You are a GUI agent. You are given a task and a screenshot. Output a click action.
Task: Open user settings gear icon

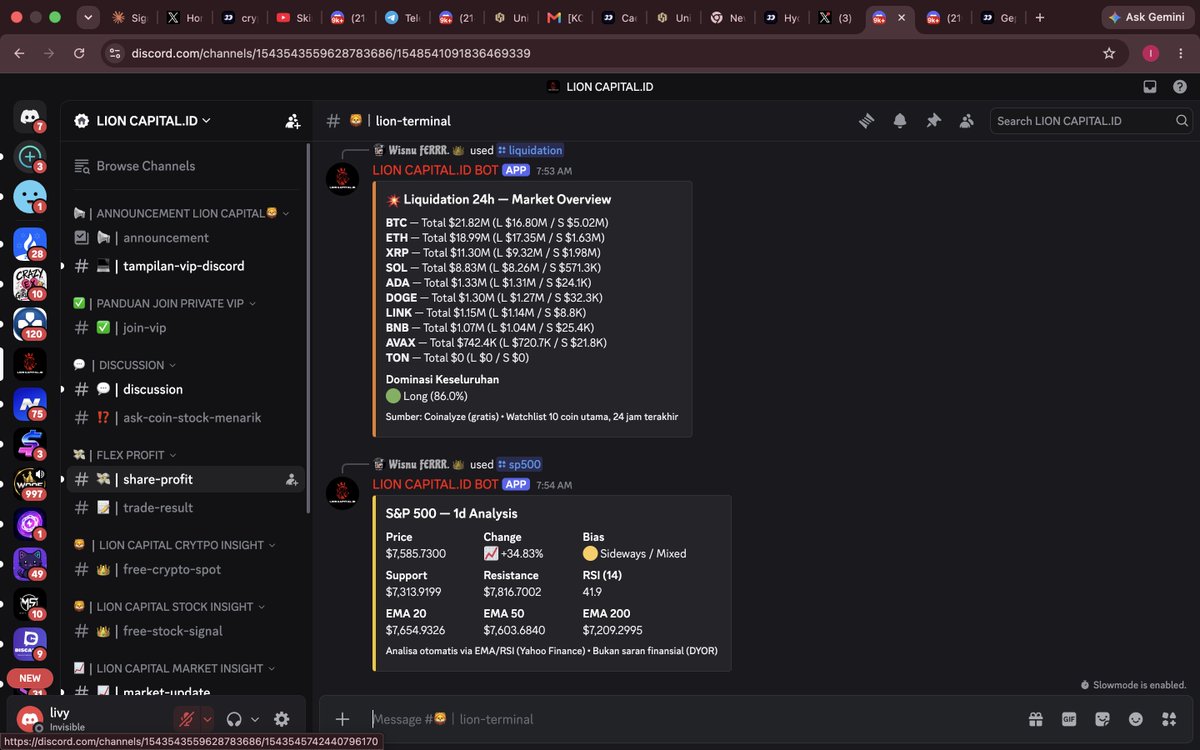click(282, 719)
